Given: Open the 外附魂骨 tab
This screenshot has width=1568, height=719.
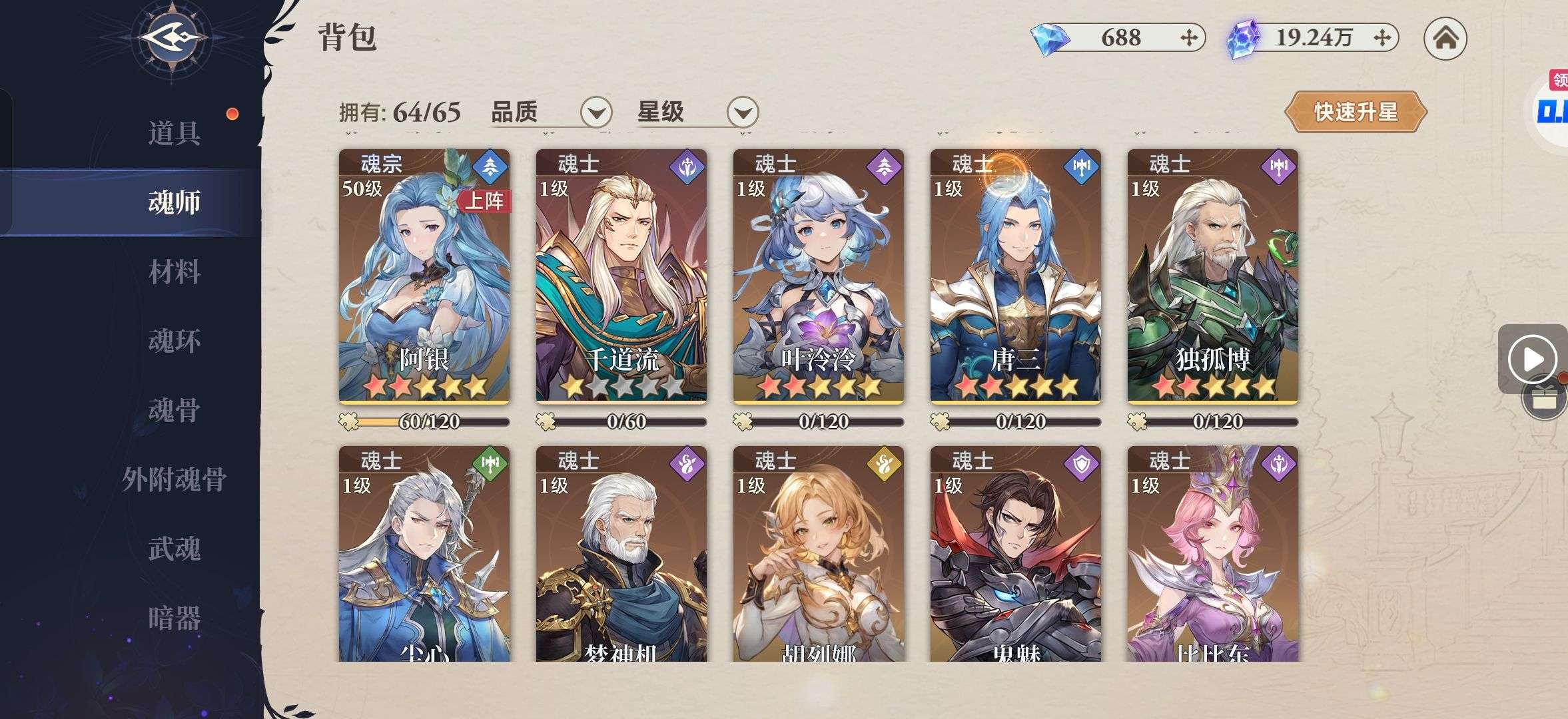Looking at the screenshot, I should coord(174,479).
